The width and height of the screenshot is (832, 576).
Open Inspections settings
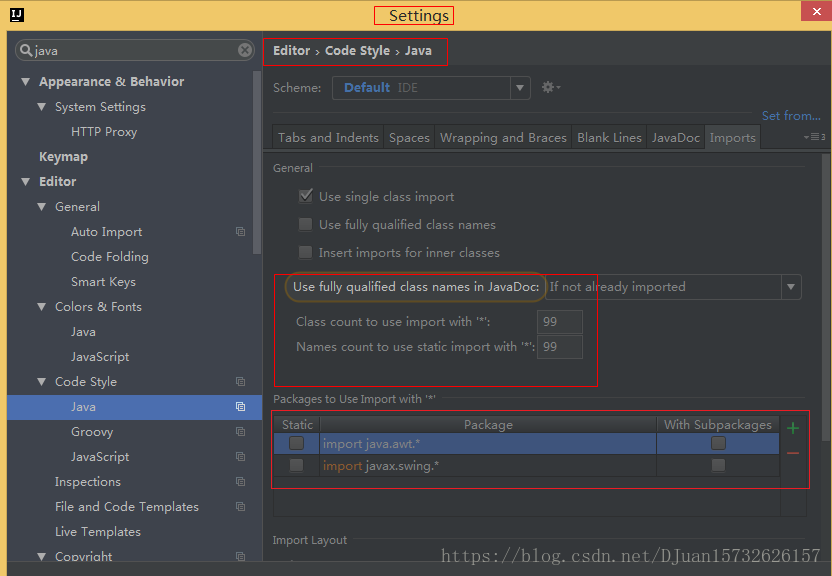pos(88,482)
